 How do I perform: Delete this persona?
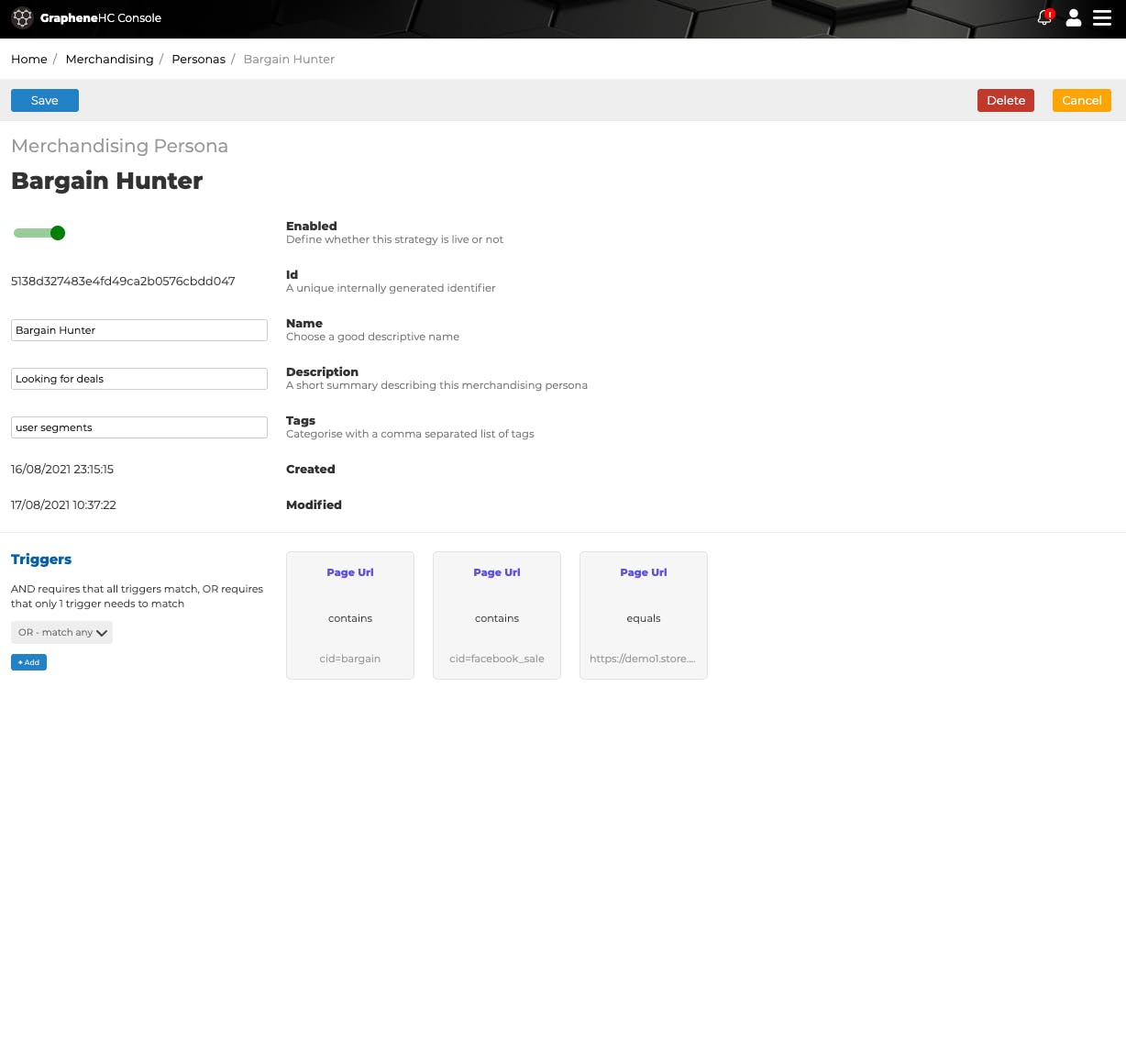[x=1006, y=100]
